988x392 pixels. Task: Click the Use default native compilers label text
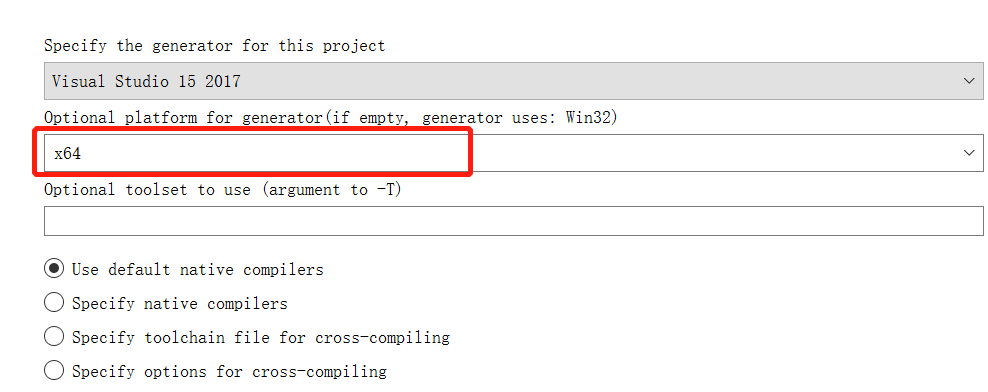point(198,270)
